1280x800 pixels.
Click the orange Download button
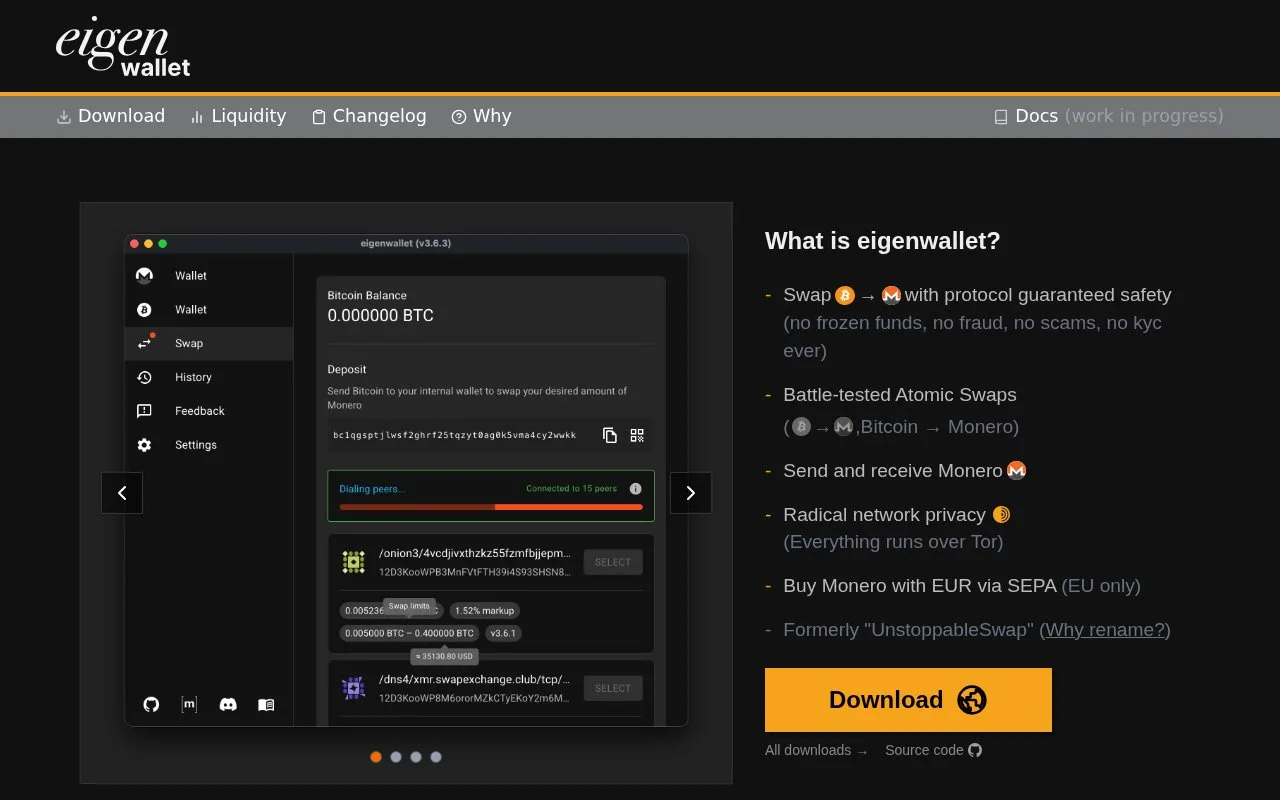908,700
